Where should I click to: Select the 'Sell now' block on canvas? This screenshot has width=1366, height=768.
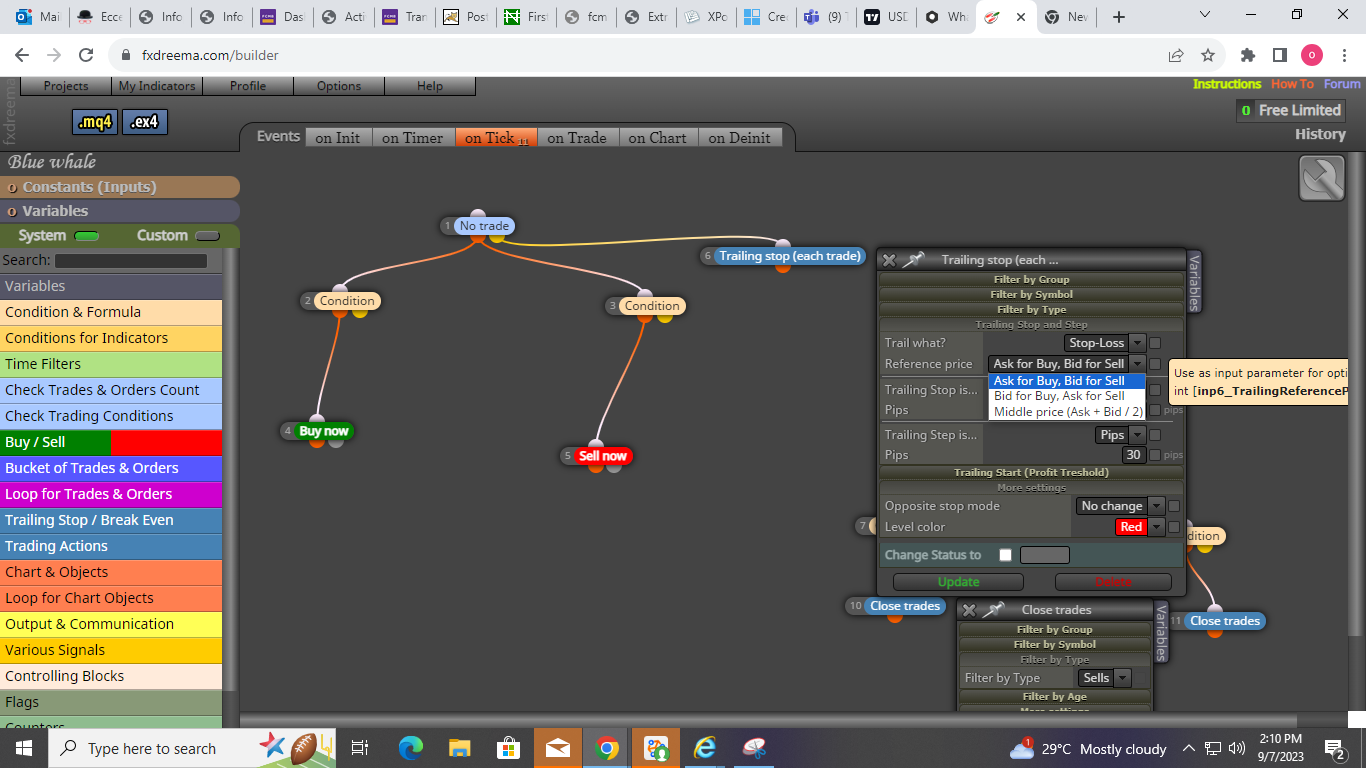click(602, 456)
